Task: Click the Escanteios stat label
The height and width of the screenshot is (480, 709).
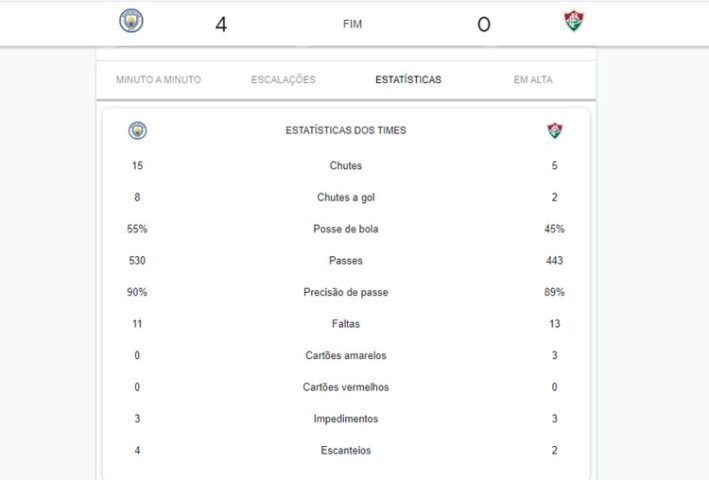Action: pyautogui.click(x=346, y=451)
